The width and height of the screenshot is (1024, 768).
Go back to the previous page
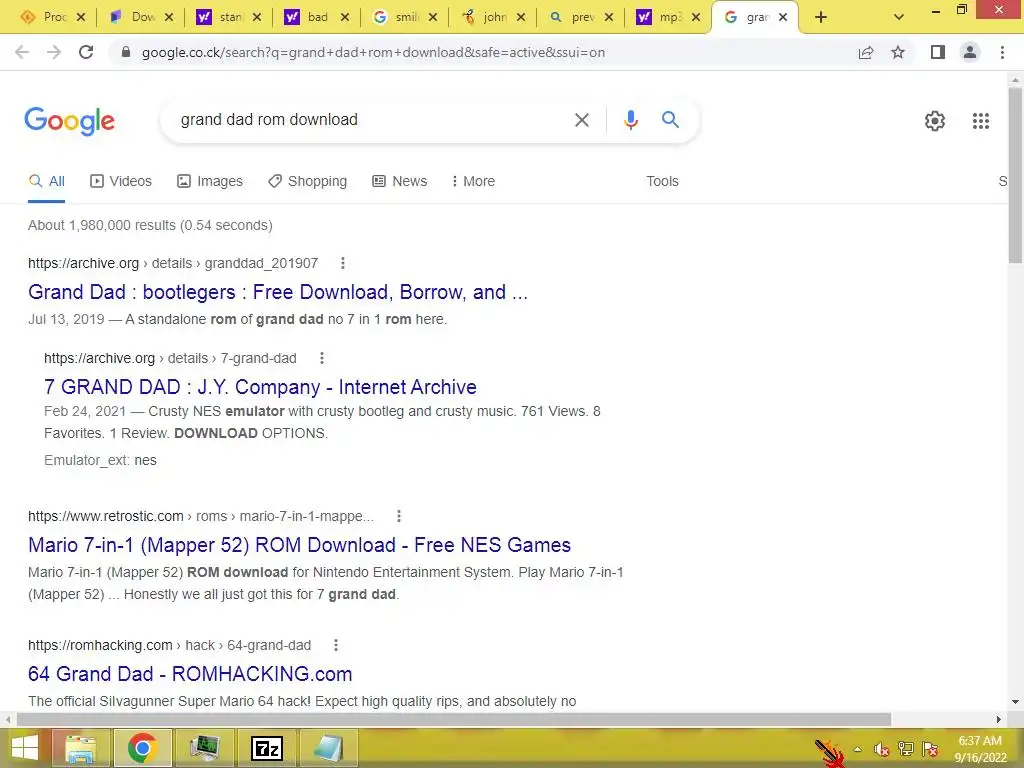tap(22, 52)
